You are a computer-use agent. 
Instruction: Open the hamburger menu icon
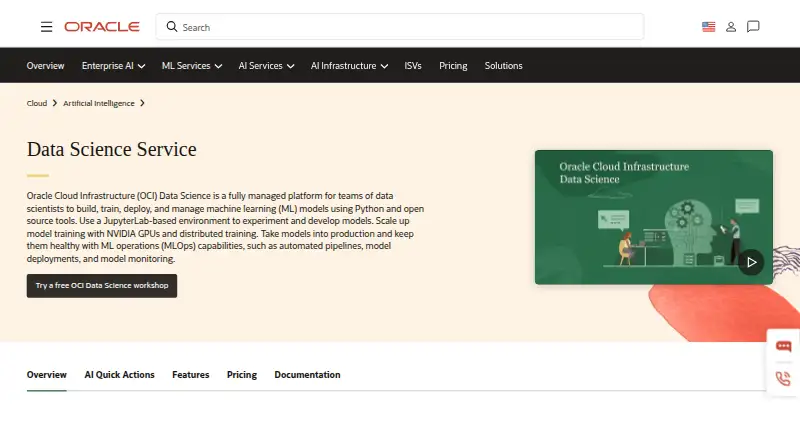[x=46, y=27]
